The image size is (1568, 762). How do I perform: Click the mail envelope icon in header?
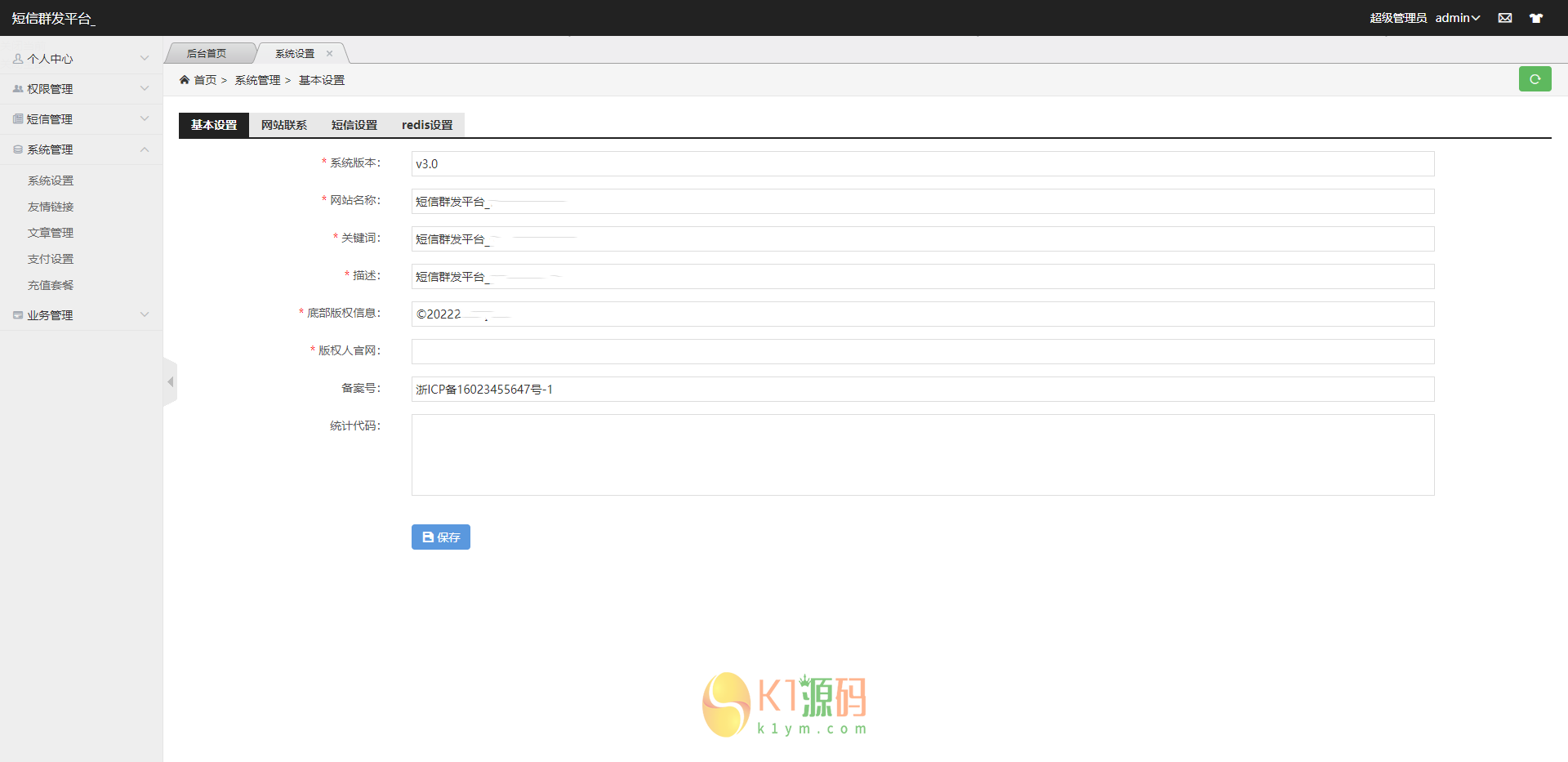click(1505, 18)
